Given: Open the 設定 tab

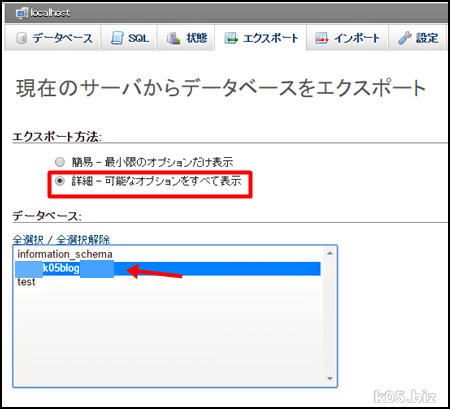Looking at the screenshot, I should 417,38.
